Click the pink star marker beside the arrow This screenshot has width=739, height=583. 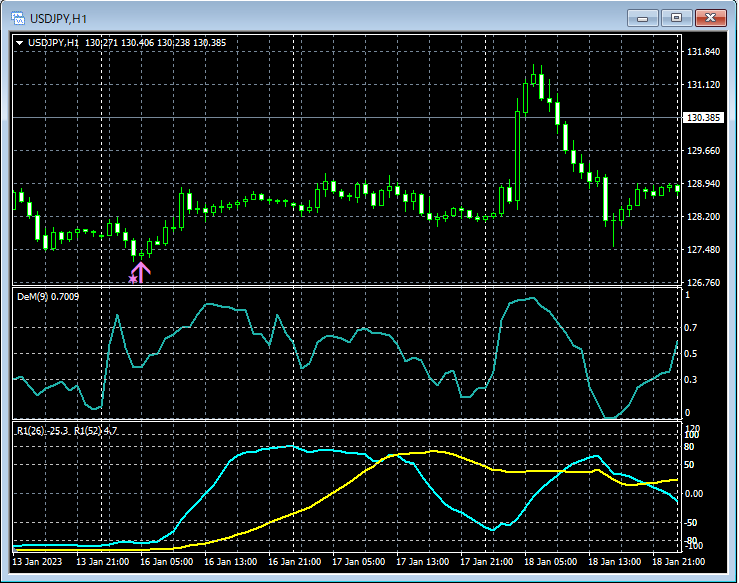tap(132, 279)
